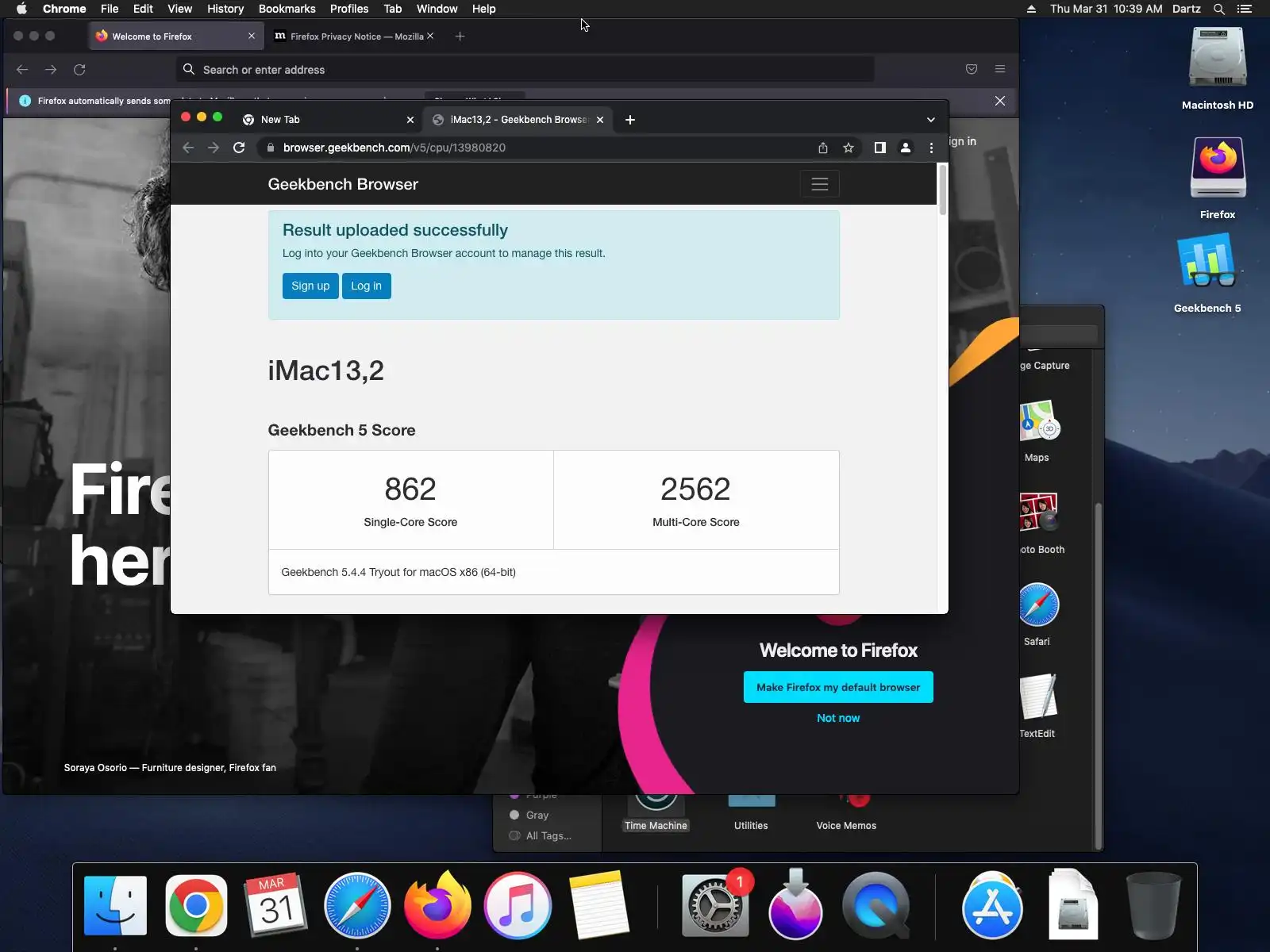Open the Chrome menu in menu bar
The height and width of the screenshot is (952, 1270).
coord(64,9)
